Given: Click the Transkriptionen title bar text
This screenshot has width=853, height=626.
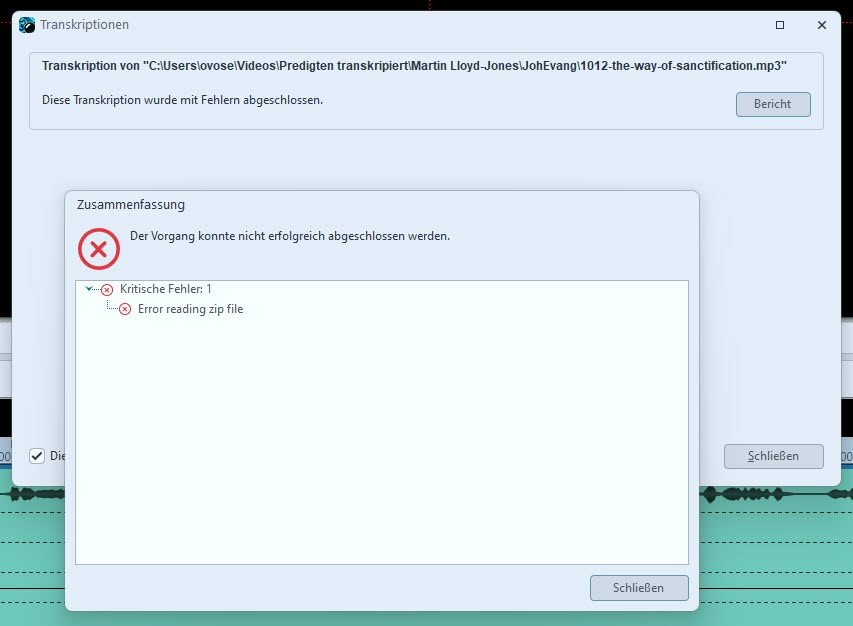Looking at the screenshot, I should click(x=84, y=24).
